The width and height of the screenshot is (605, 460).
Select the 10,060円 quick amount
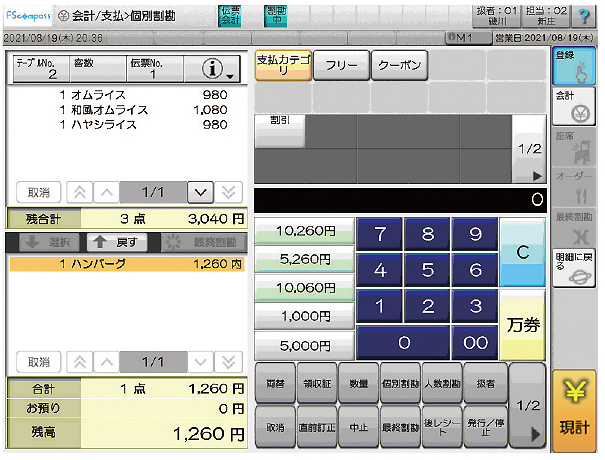click(305, 288)
